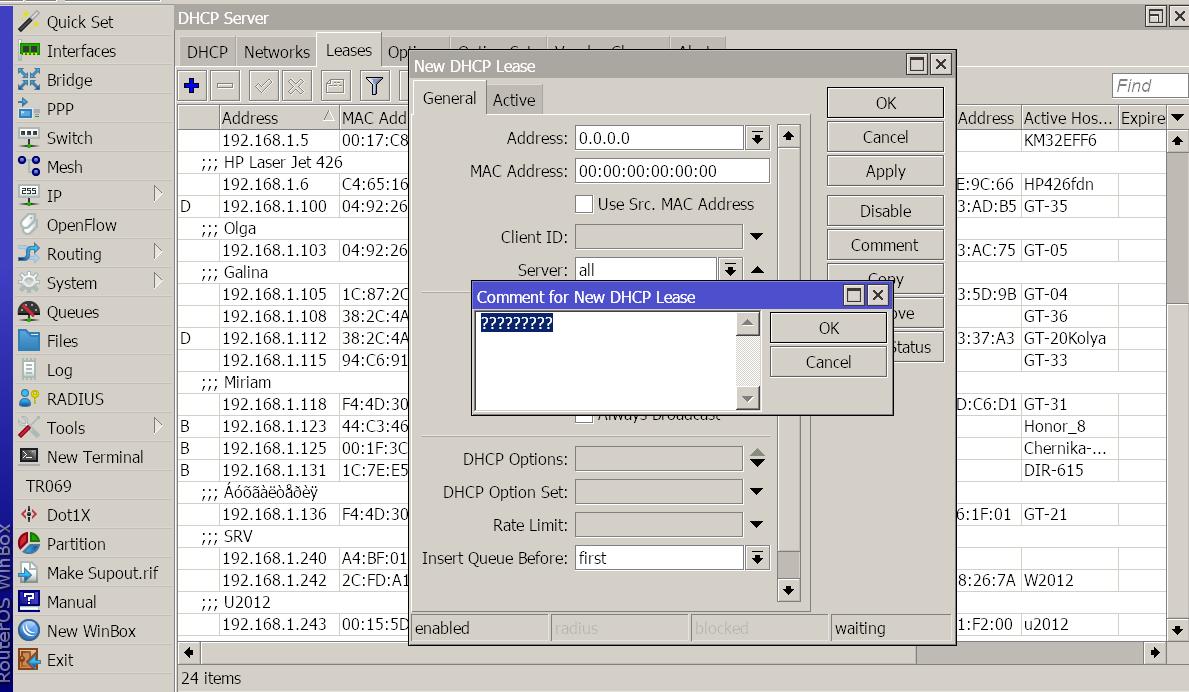Viewport: 1189px width, 692px height.
Task: Open the Mesh section icon
Action: pos(29,167)
